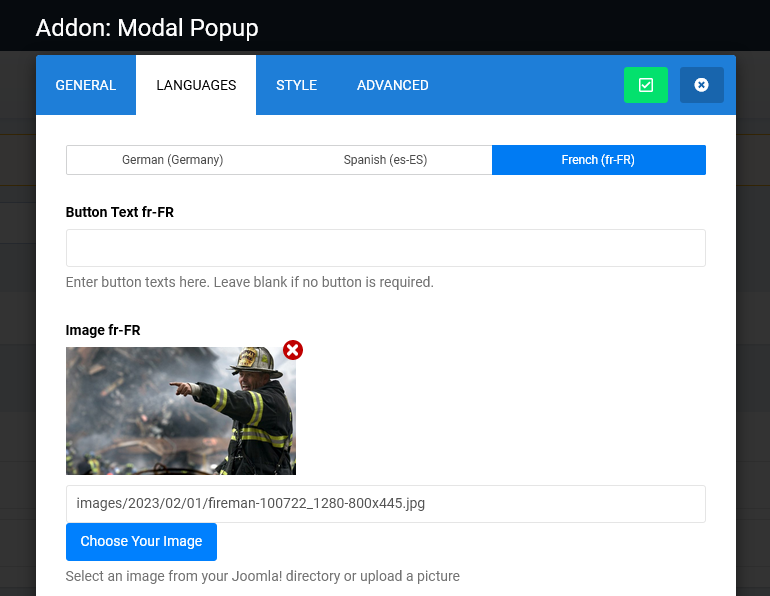Screen dimensions: 770x596
Task: Click the 'Select an image from your Joomla!' hint
Action: (263, 576)
